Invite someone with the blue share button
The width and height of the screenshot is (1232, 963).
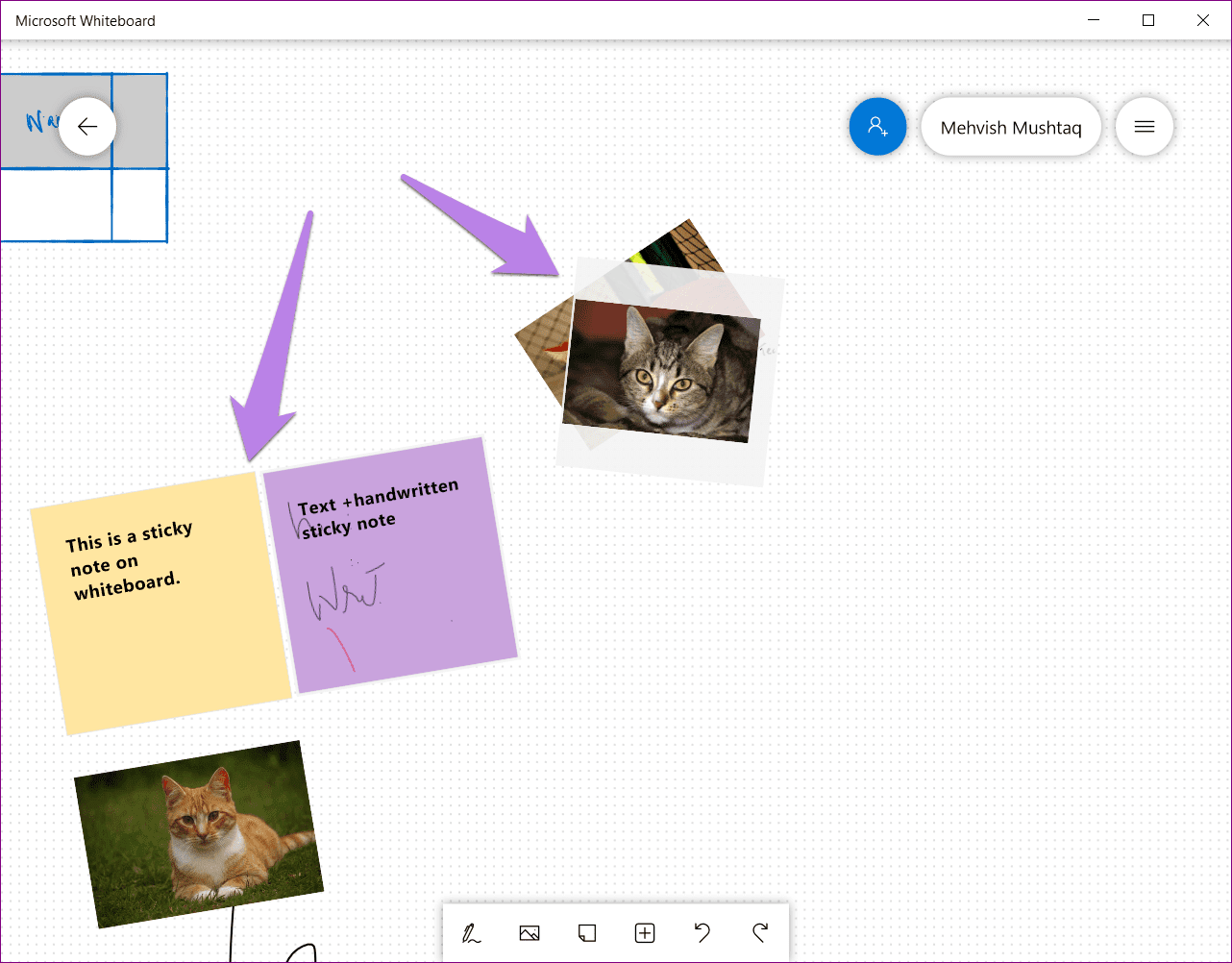(877, 126)
